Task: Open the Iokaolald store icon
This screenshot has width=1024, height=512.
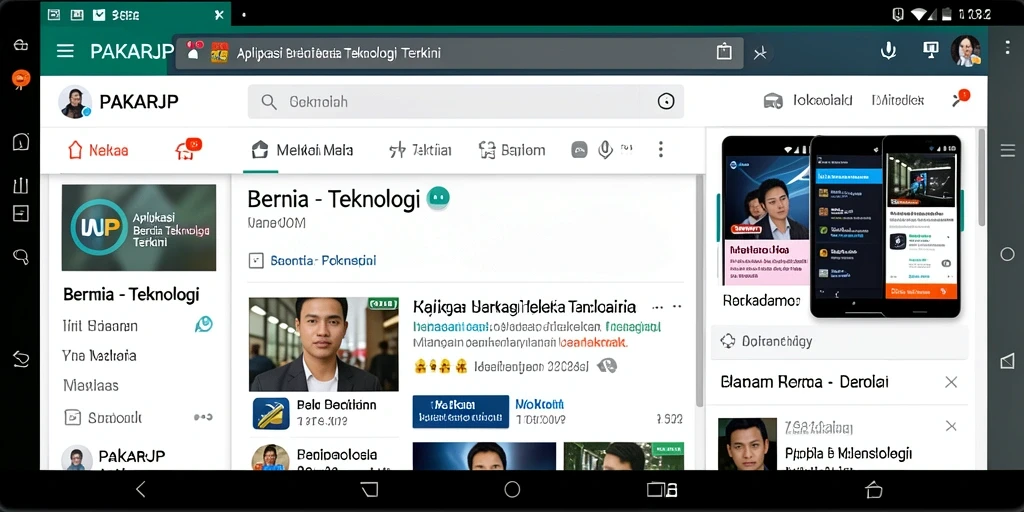Action: tap(773, 101)
